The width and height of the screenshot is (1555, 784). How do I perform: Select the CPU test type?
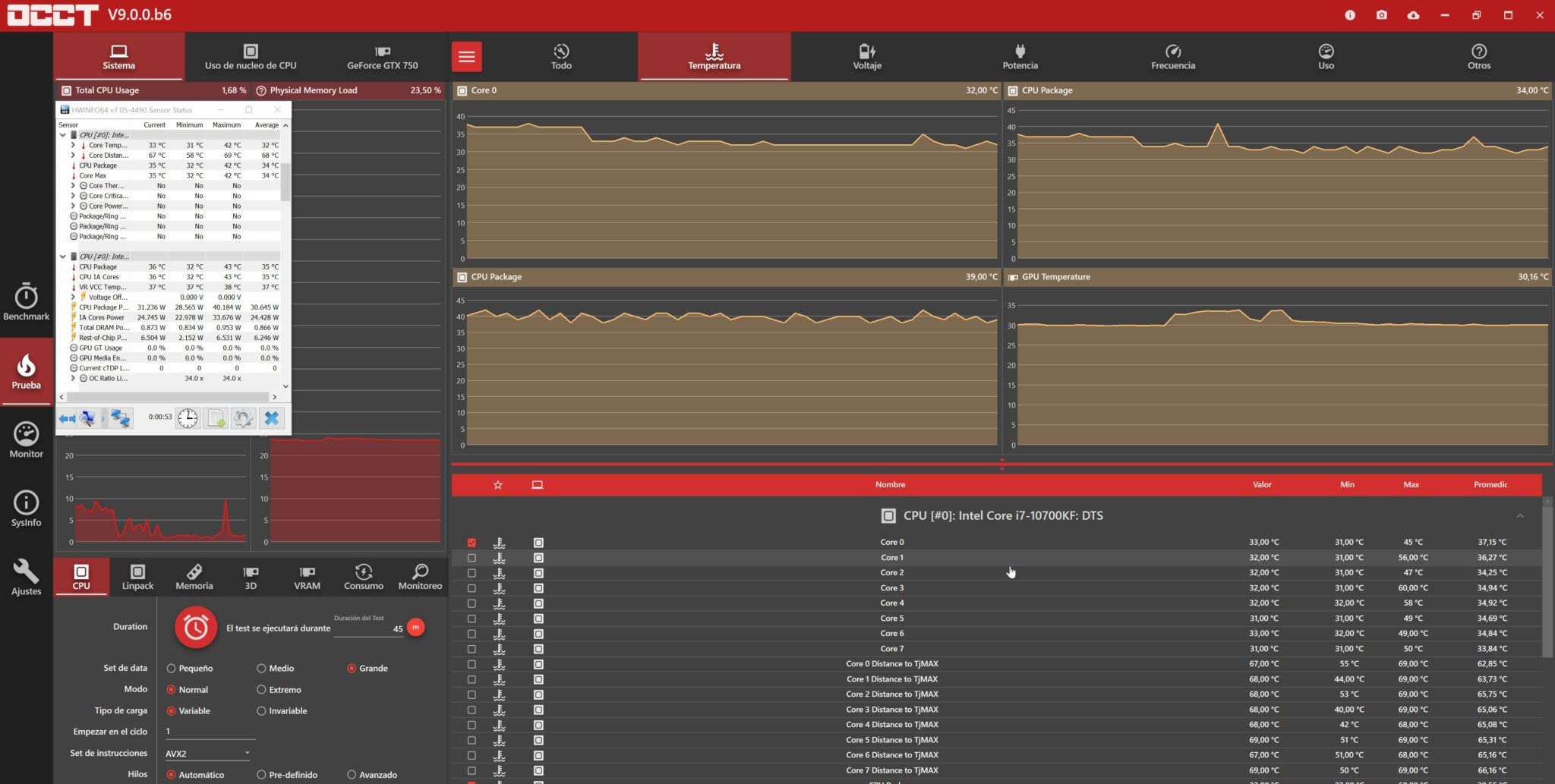pos(81,577)
